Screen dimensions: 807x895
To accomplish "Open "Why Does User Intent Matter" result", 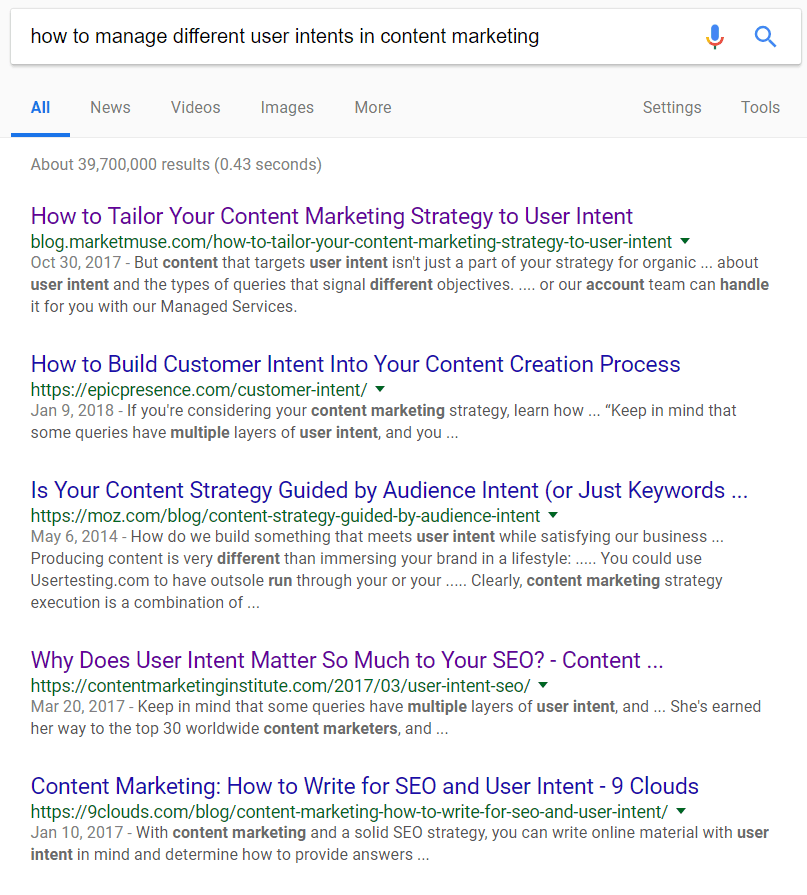I will click(347, 660).
